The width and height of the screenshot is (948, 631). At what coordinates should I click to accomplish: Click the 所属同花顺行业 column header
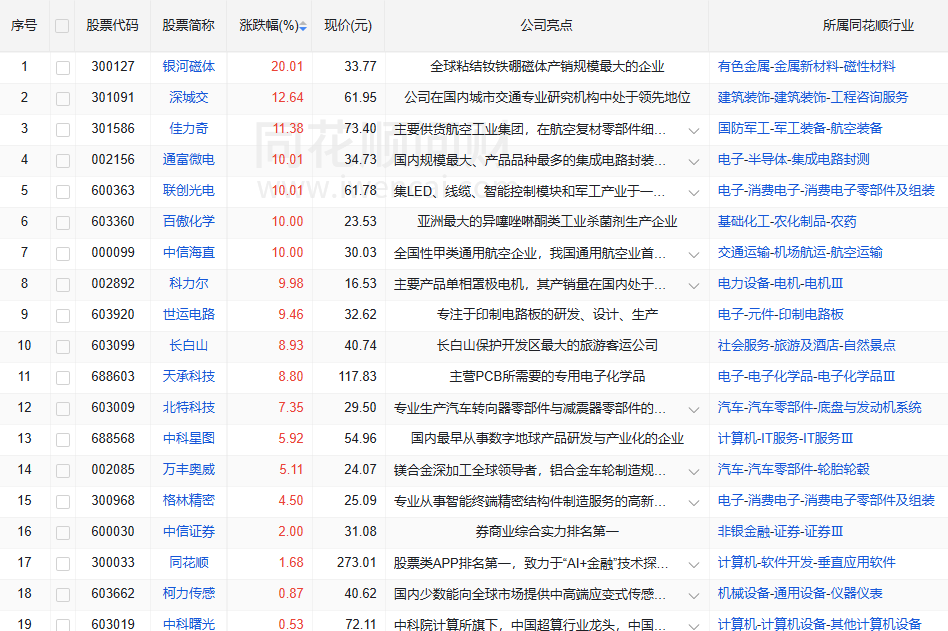coord(868,25)
